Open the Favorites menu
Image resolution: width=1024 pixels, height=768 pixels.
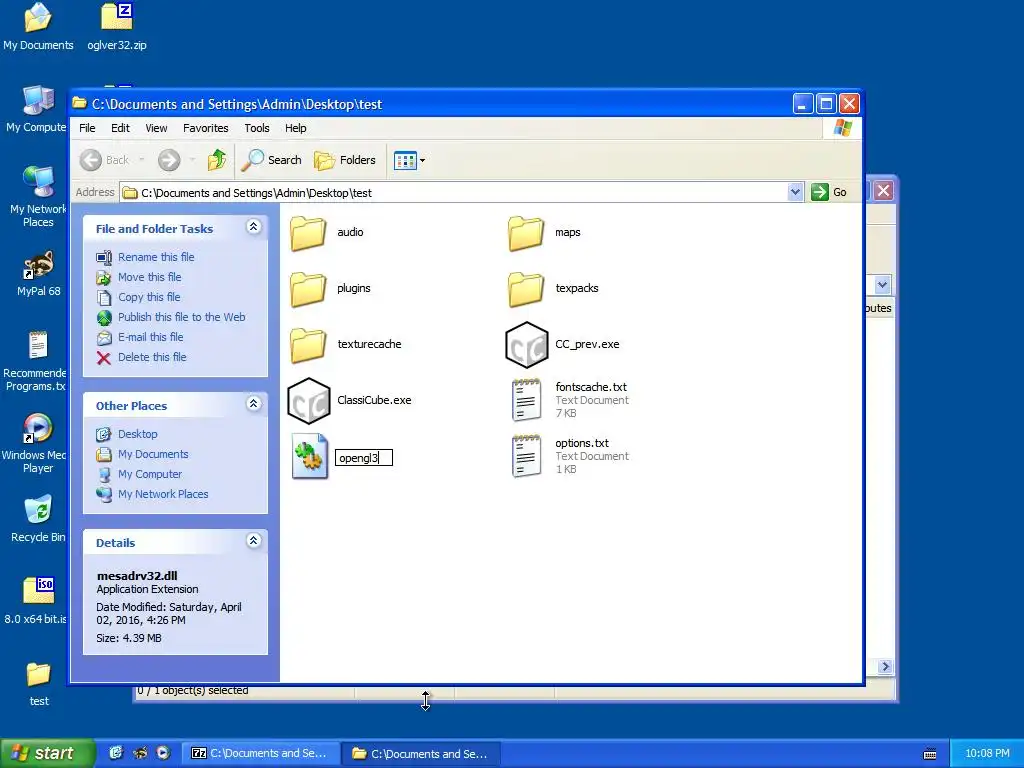coord(206,128)
